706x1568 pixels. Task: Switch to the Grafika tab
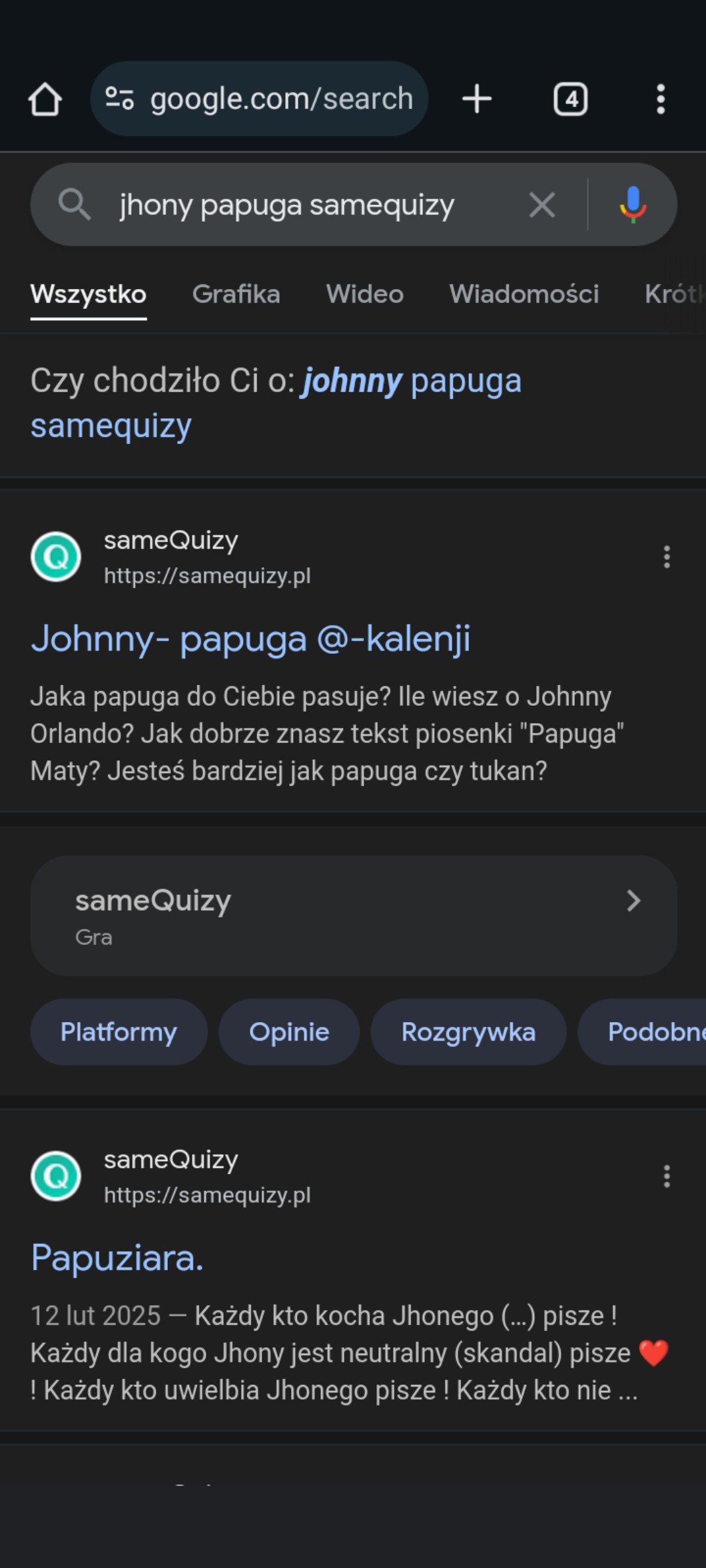[x=236, y=294]
